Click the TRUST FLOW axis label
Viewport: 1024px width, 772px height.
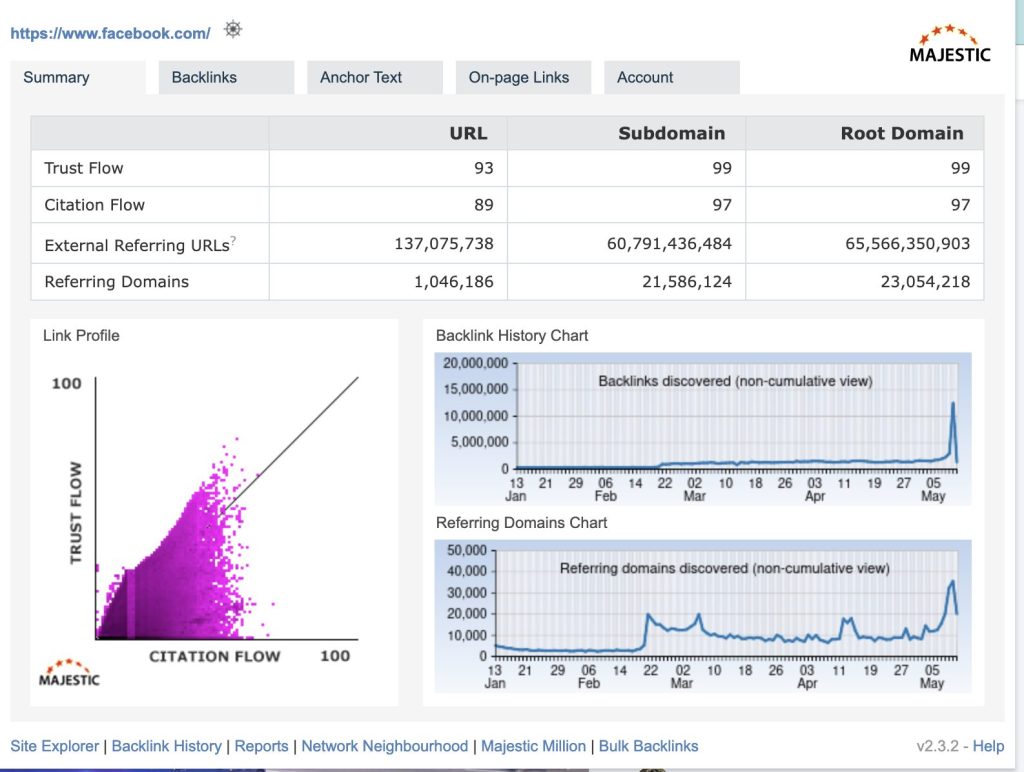pos(76,512)
